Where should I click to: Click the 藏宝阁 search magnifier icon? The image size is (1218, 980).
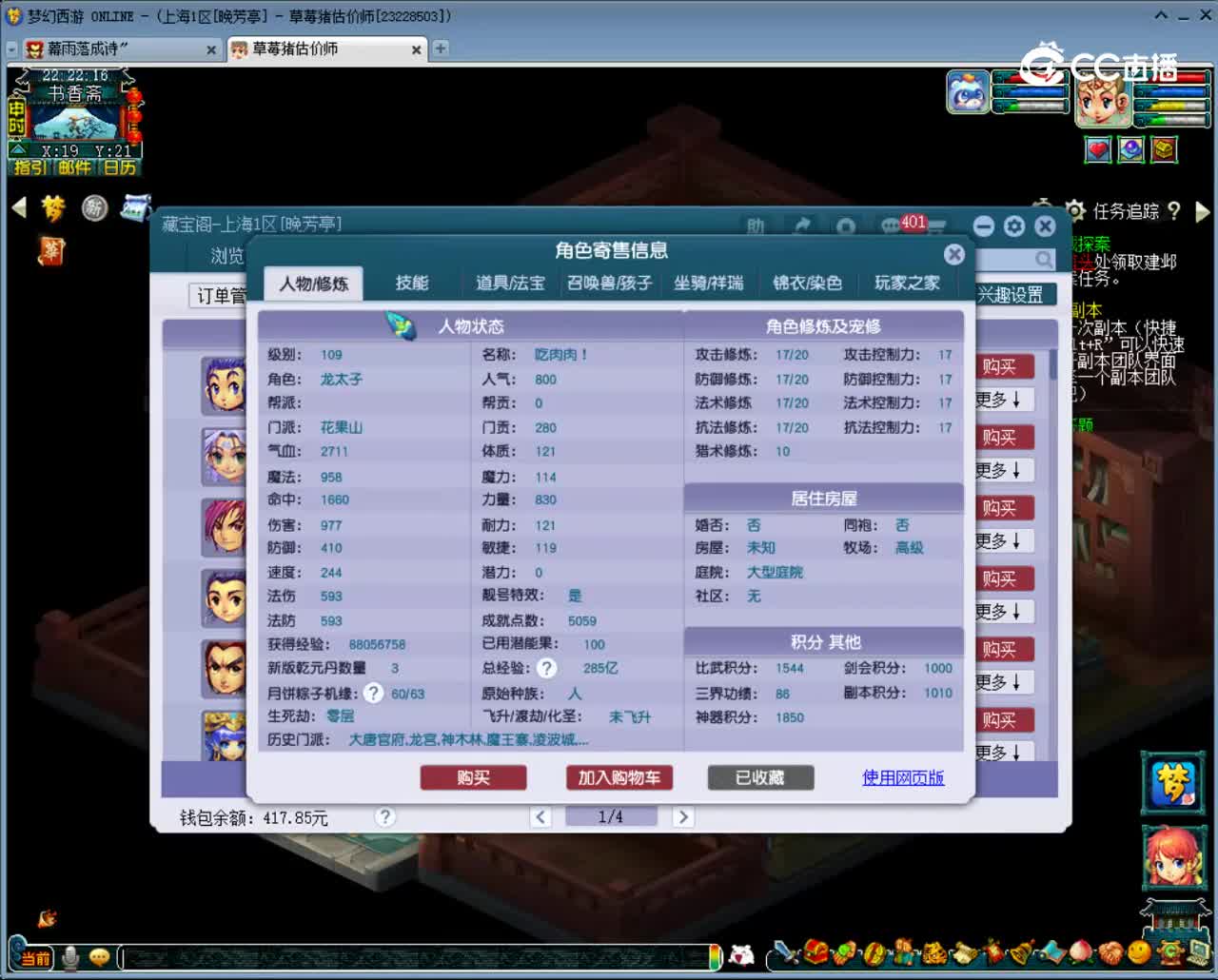[x=1045, y=260]
